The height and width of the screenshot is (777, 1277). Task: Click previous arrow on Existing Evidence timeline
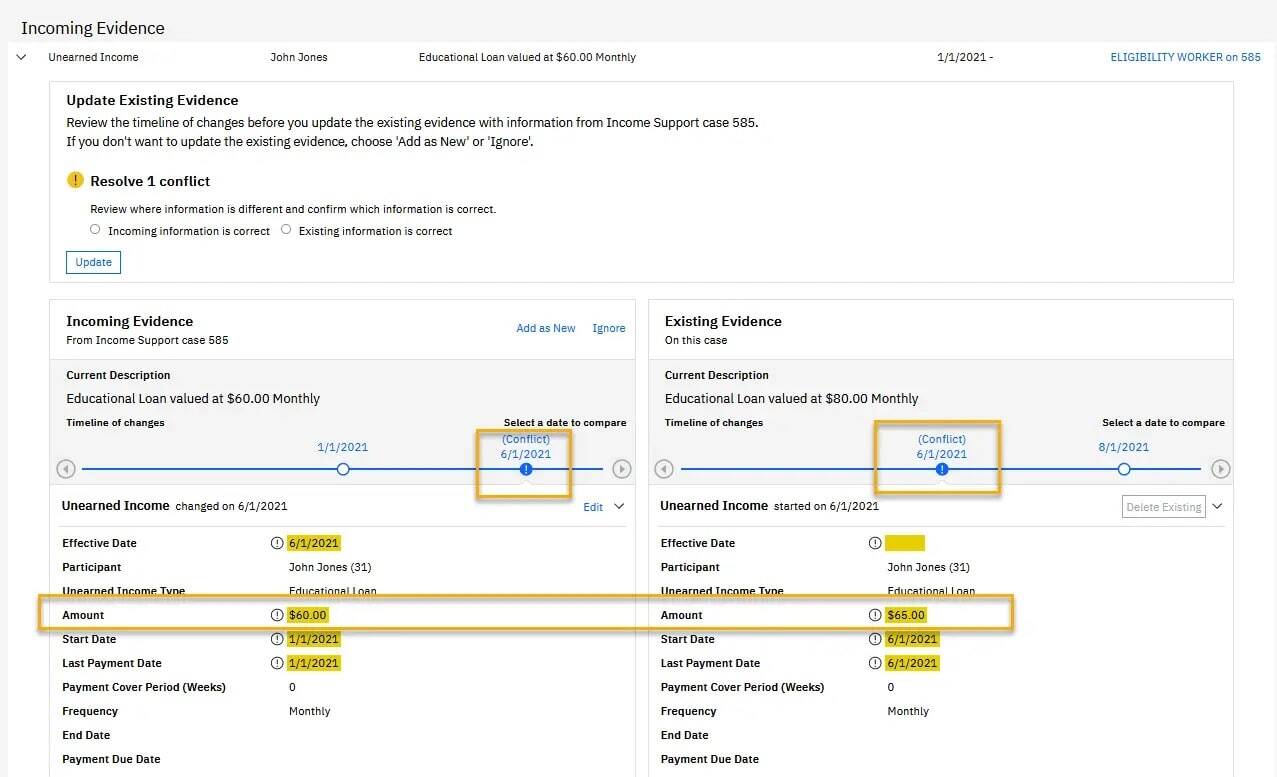coord(663,469)
